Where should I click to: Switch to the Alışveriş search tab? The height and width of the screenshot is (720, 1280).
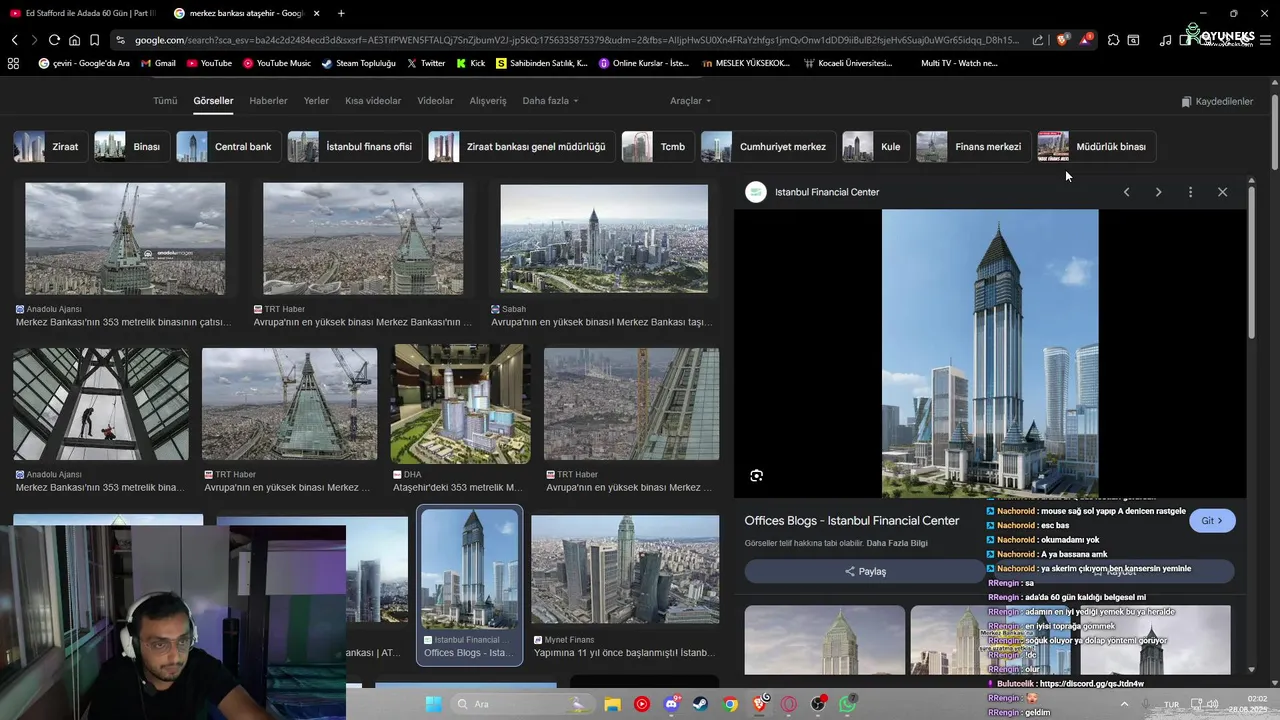pos(488,101)
